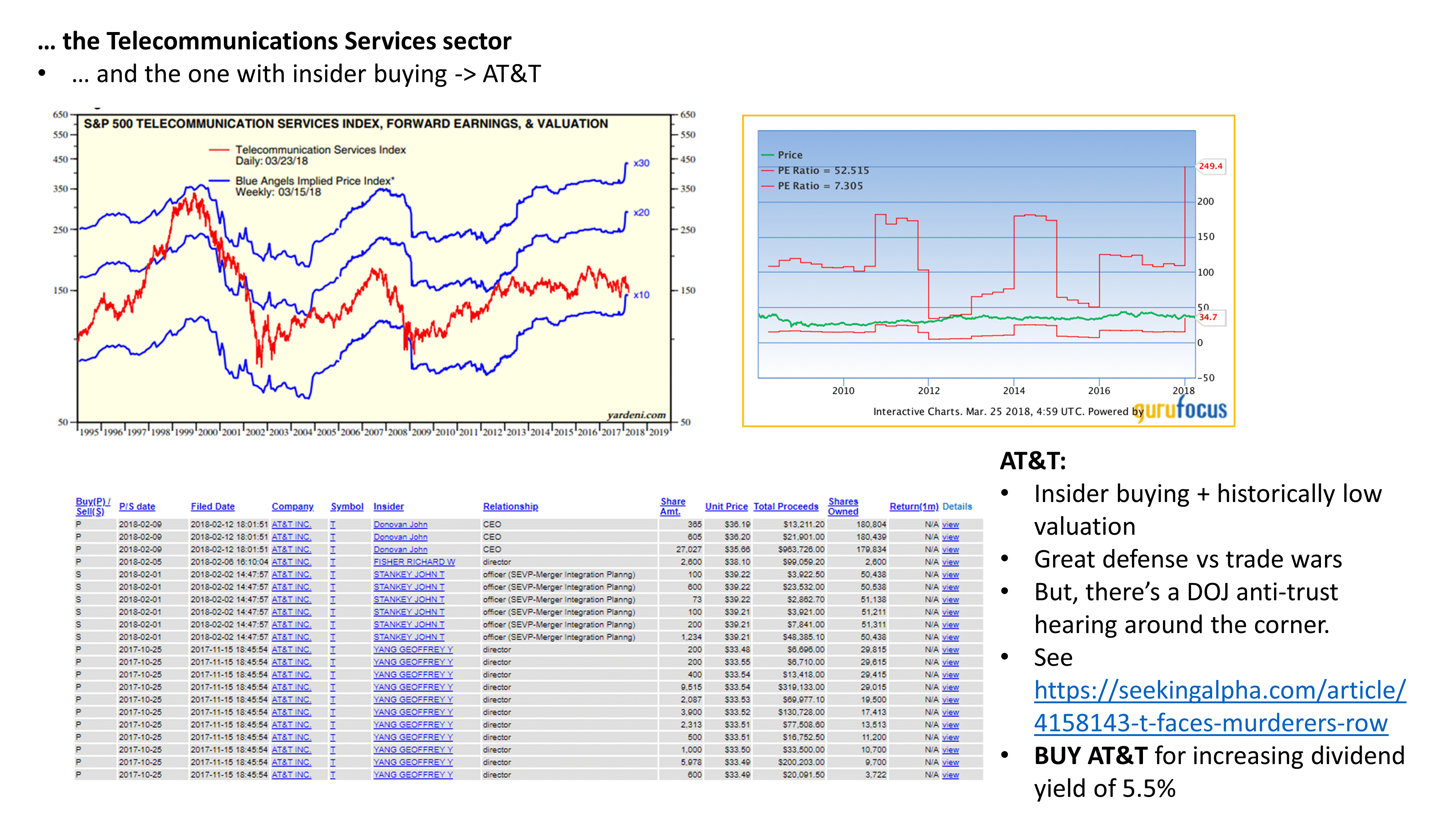Click view link in the first table row

[x=950, y=525]
